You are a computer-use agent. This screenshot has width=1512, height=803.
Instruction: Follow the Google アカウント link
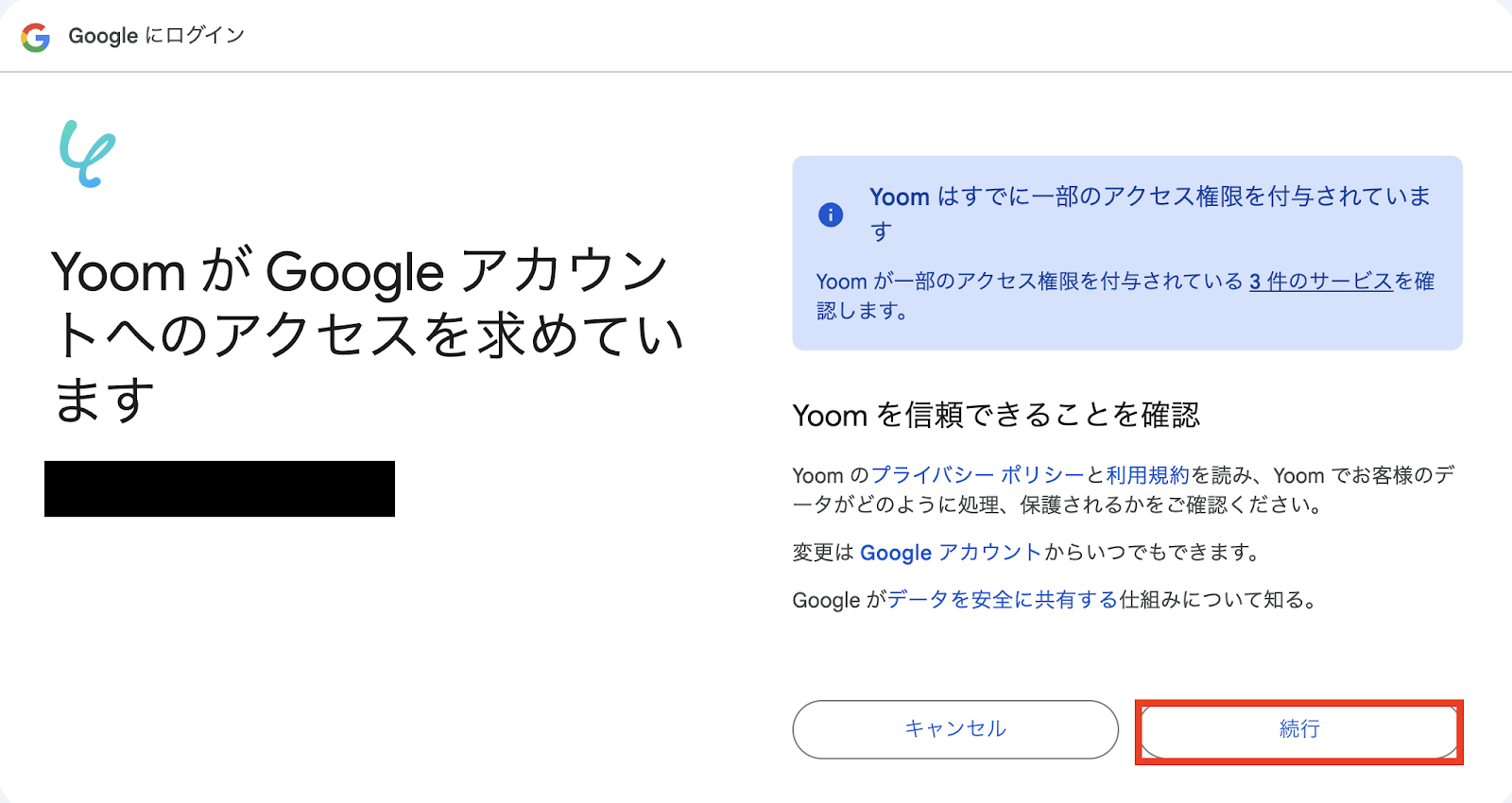[x=950, y=553]
